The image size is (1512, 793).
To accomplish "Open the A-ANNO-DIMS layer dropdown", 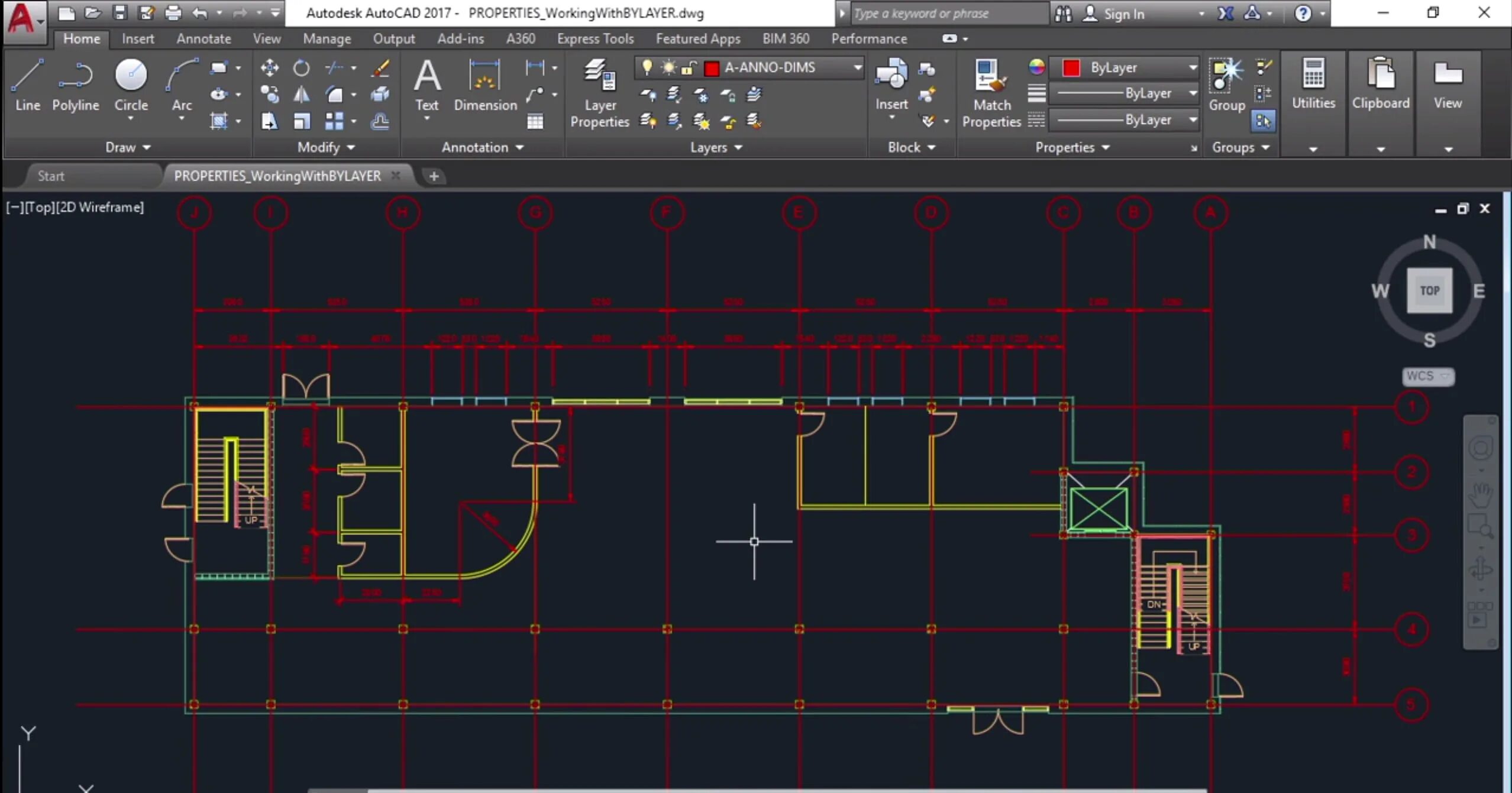I will pyautogui.click(x=857, y=67).
